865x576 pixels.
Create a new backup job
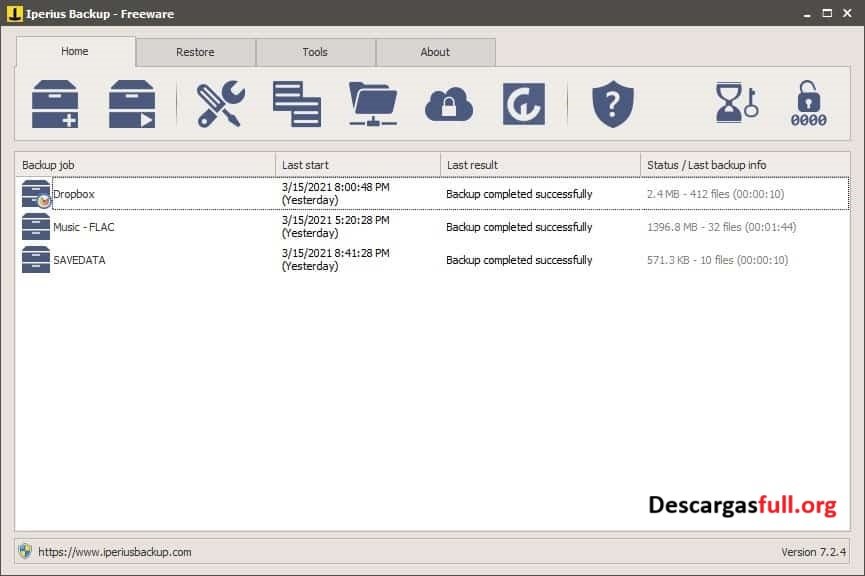point(54,103)
